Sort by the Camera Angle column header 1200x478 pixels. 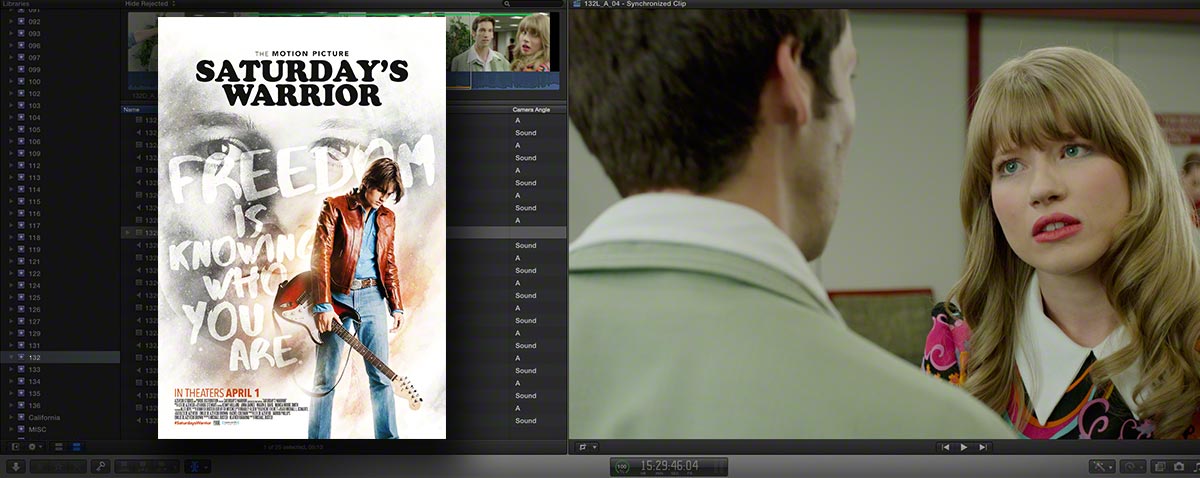click(532, 108)
